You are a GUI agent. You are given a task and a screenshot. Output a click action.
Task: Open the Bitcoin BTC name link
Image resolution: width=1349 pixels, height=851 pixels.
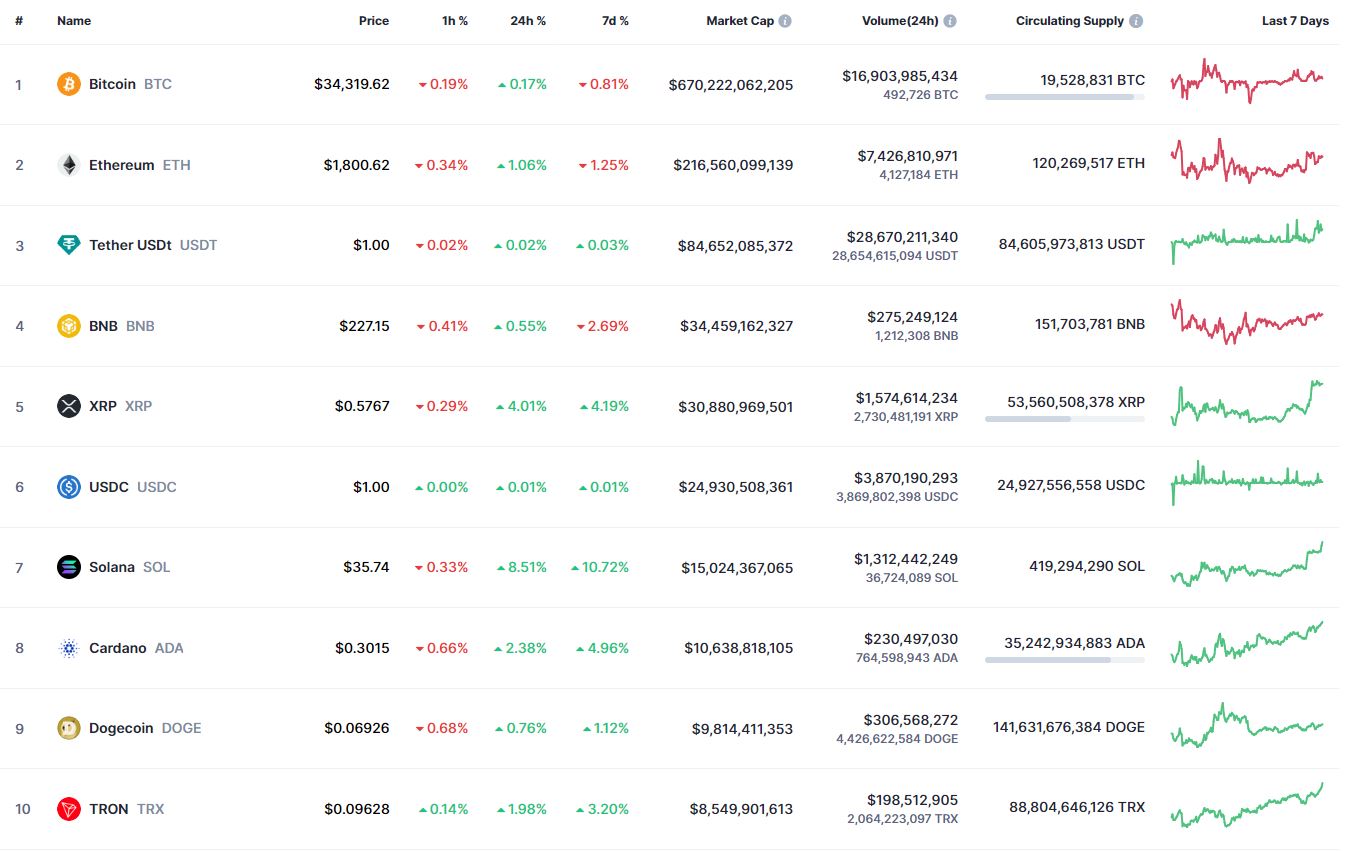pos(130,84)
